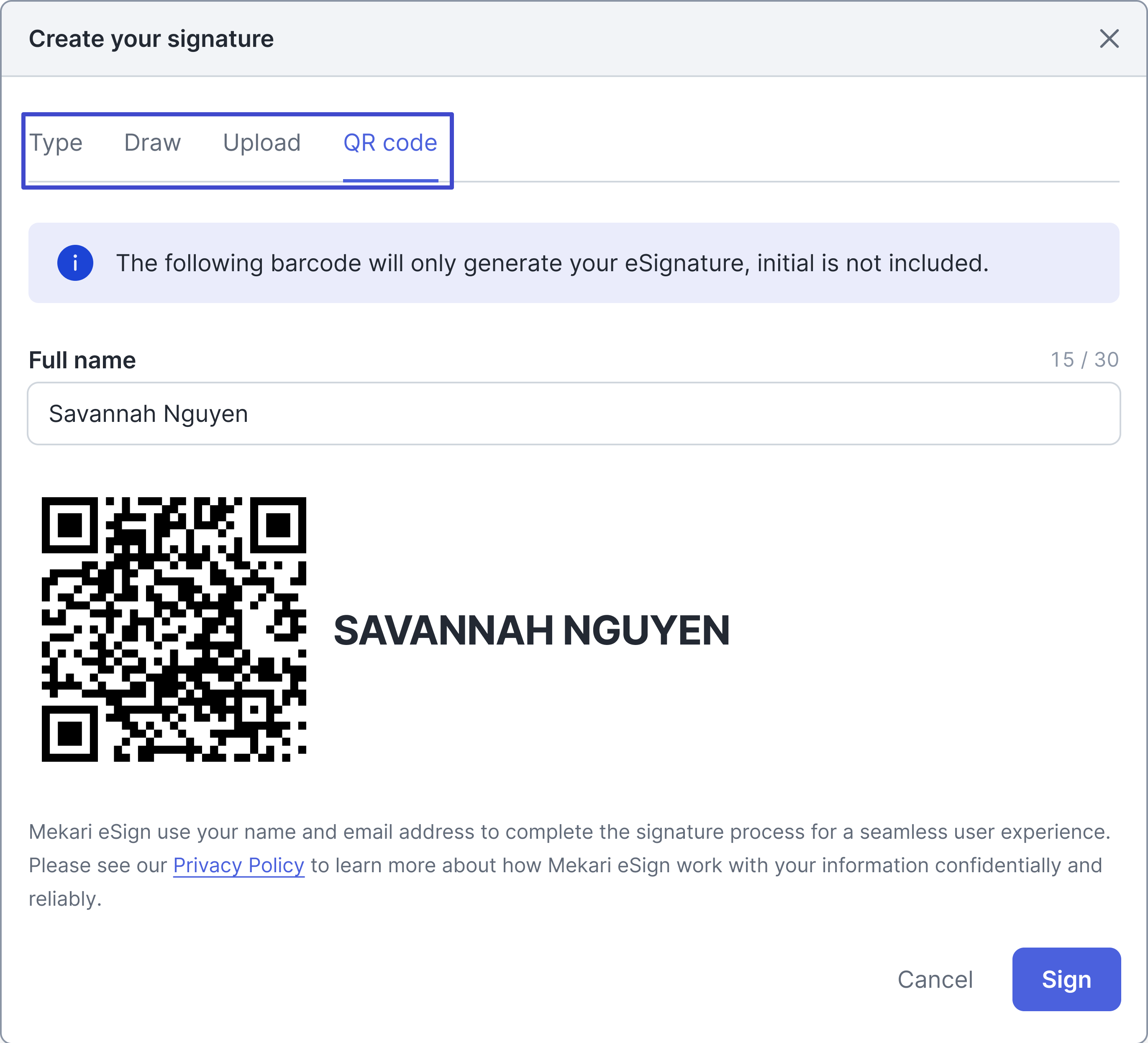The image size is (1148, 1043).
Task: Click the 15 / 30 character counter
Action: click(x=1084, y=360)
